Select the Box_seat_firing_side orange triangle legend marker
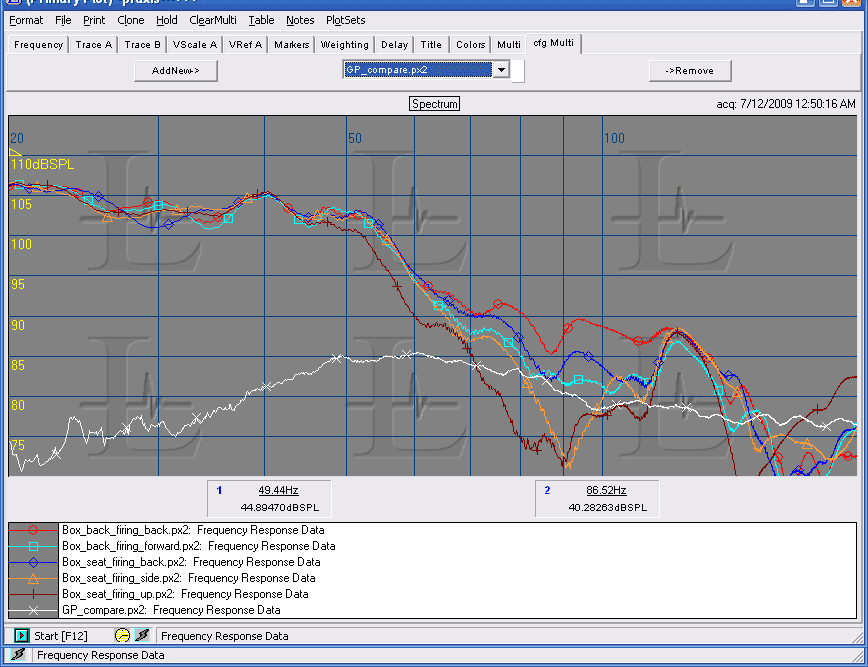Screen dimensions: 868x667 [33, 578]
